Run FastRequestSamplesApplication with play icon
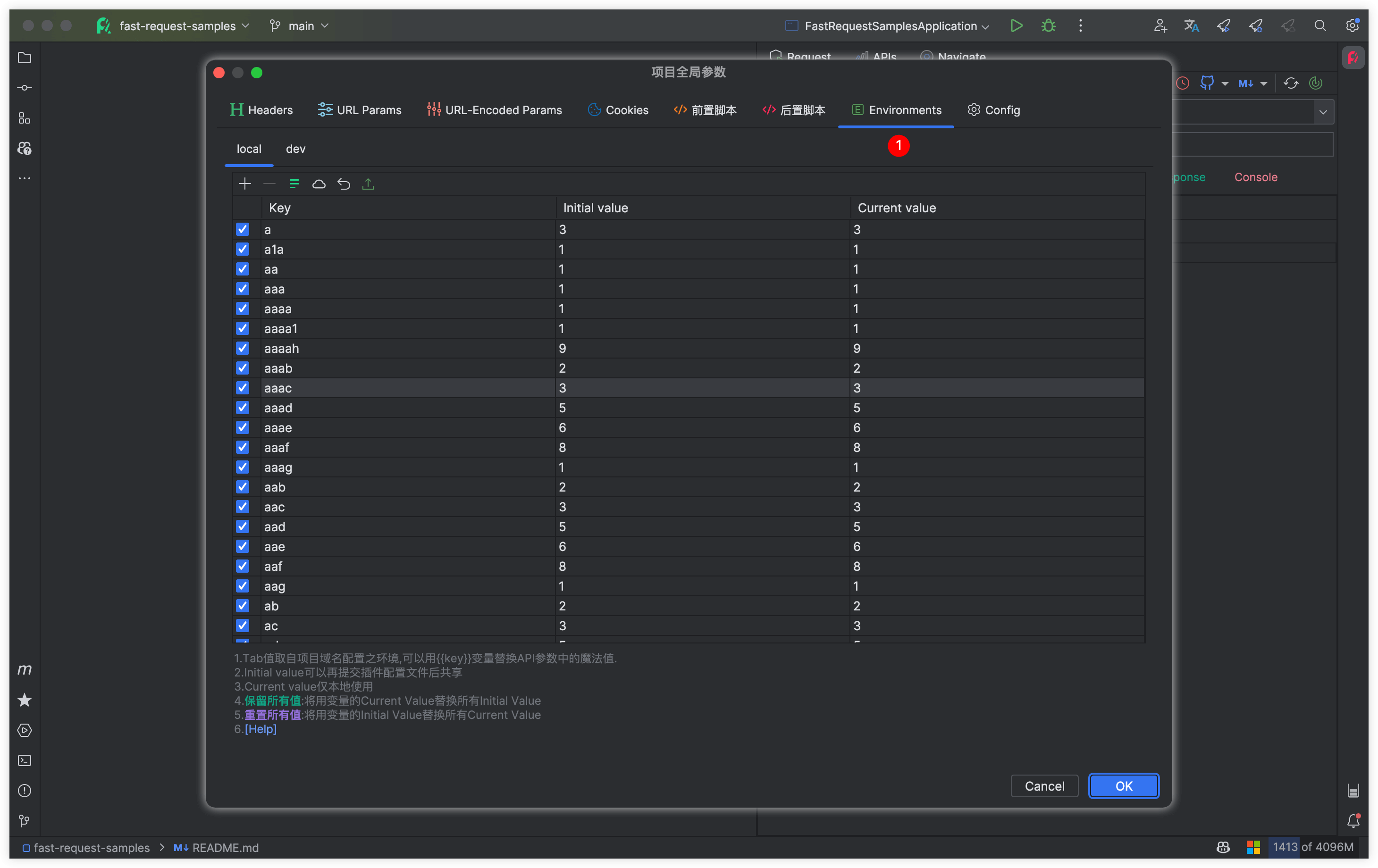The image size is (1378, 868). point(1017,26)
